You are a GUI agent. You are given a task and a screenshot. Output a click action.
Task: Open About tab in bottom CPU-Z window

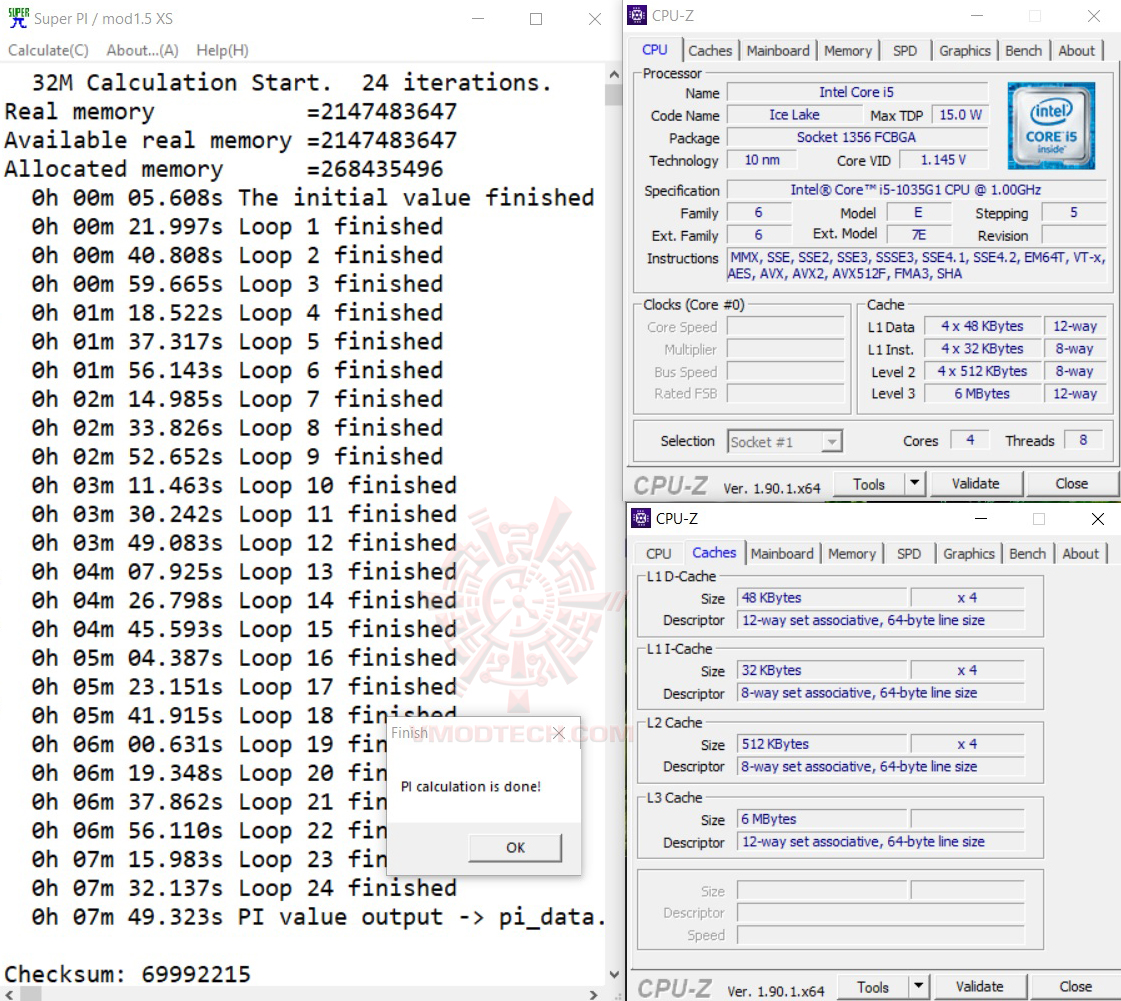tap(1080, 554)
